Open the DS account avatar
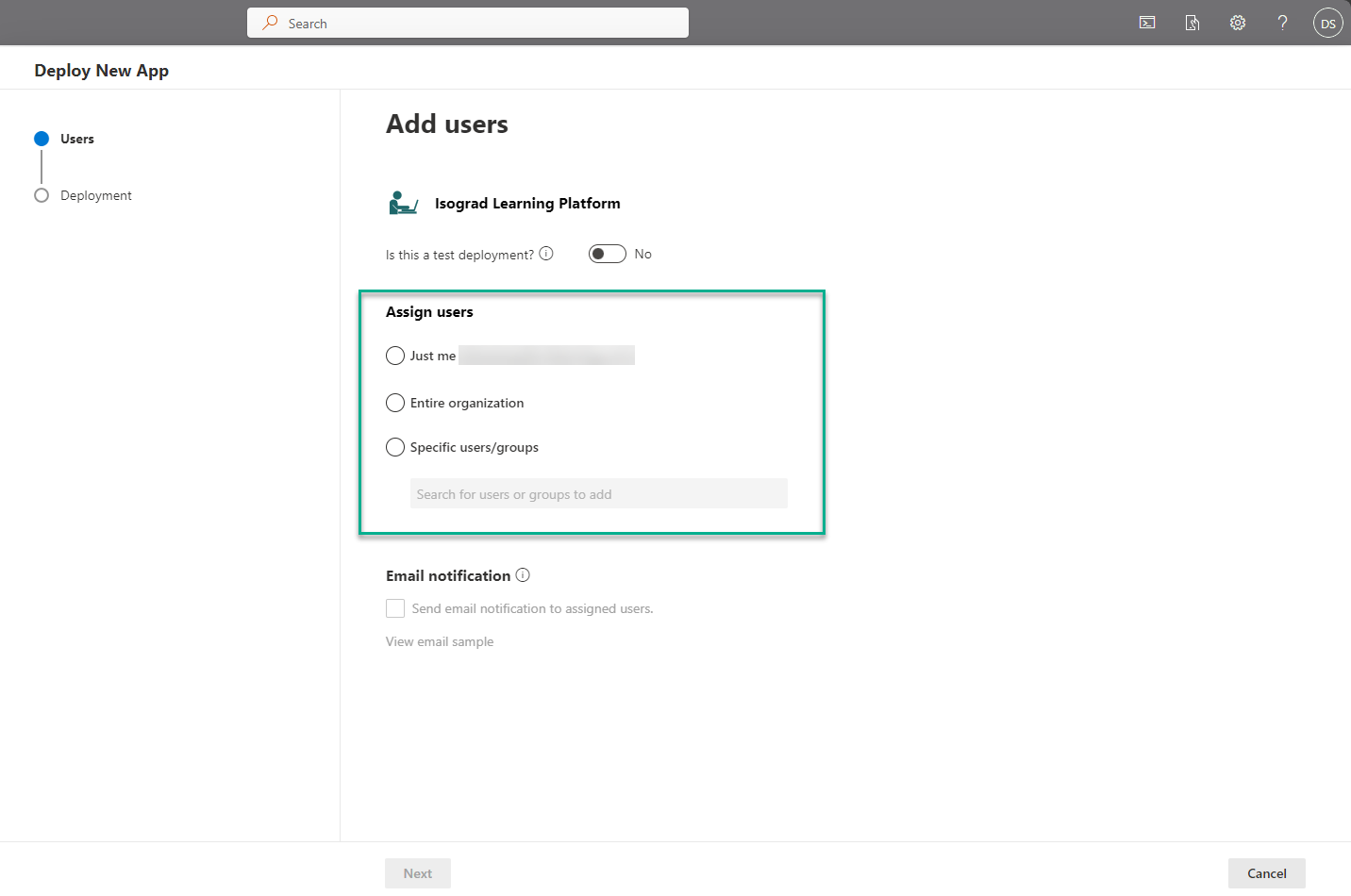The image size is (1351, 896). pos(1327,23)
